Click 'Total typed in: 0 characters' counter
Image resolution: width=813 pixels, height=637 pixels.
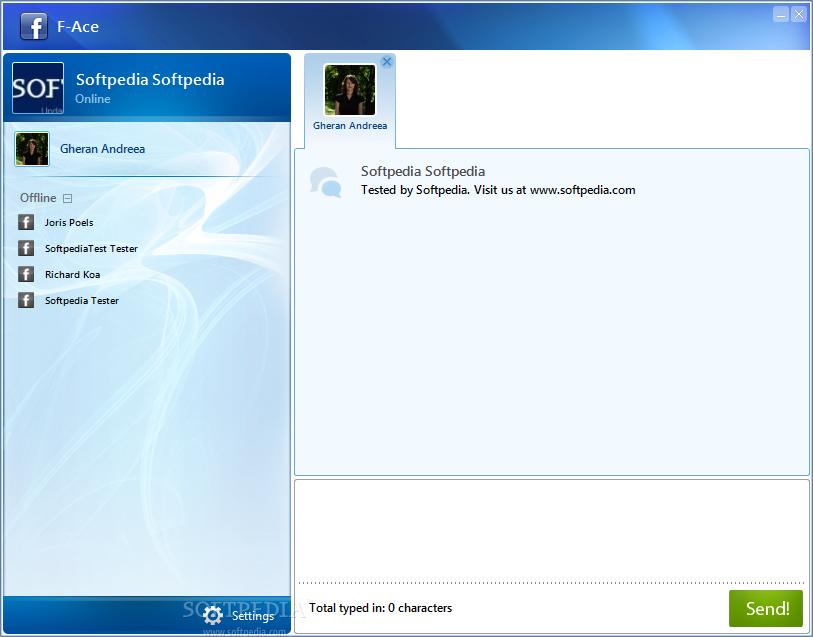click(381, 607)
